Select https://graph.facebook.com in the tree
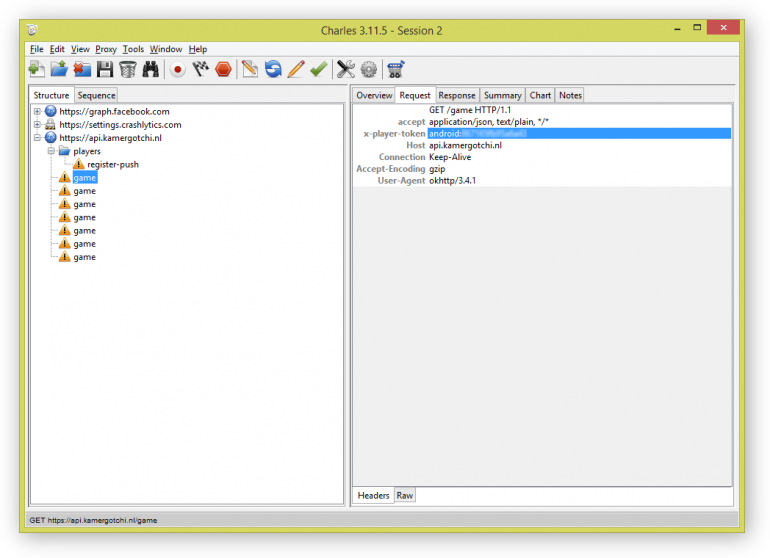The image size is (770, 558). click(x=114, y=112)
